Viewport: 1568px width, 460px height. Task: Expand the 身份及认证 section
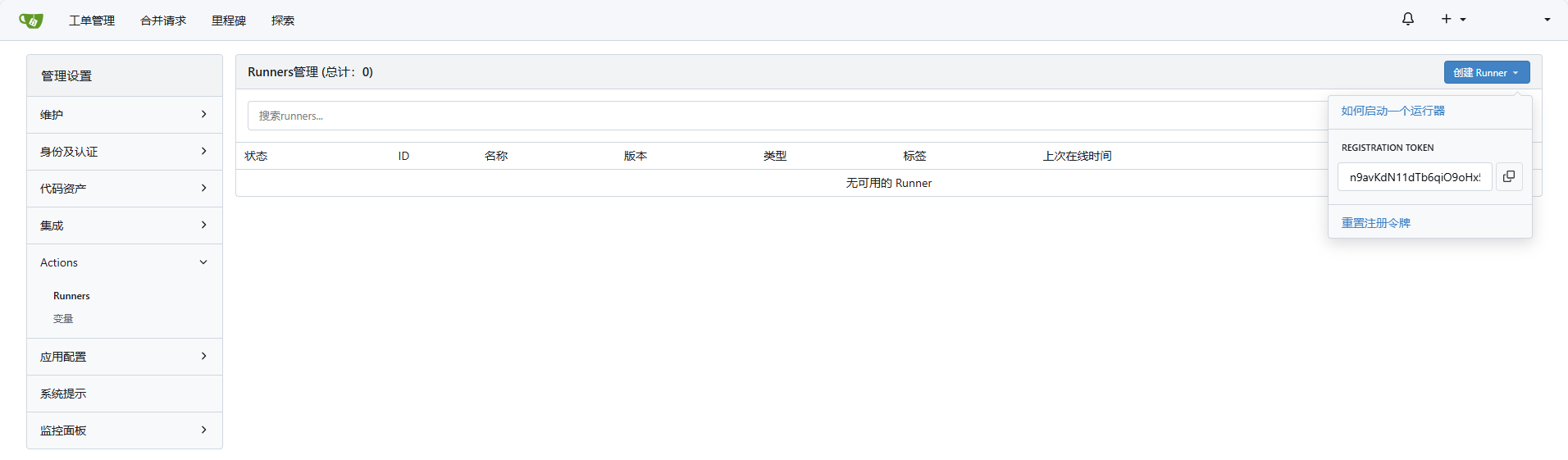click(125, 152)
